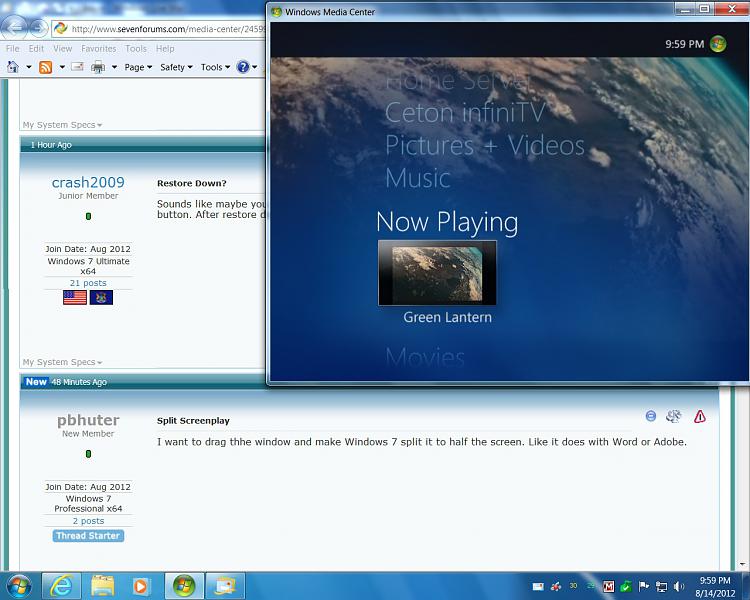Click the blue circle icon in pbhuter's post
Image resolution: width=750 pixels, height=600 pixels.
[x=651, y=416]
